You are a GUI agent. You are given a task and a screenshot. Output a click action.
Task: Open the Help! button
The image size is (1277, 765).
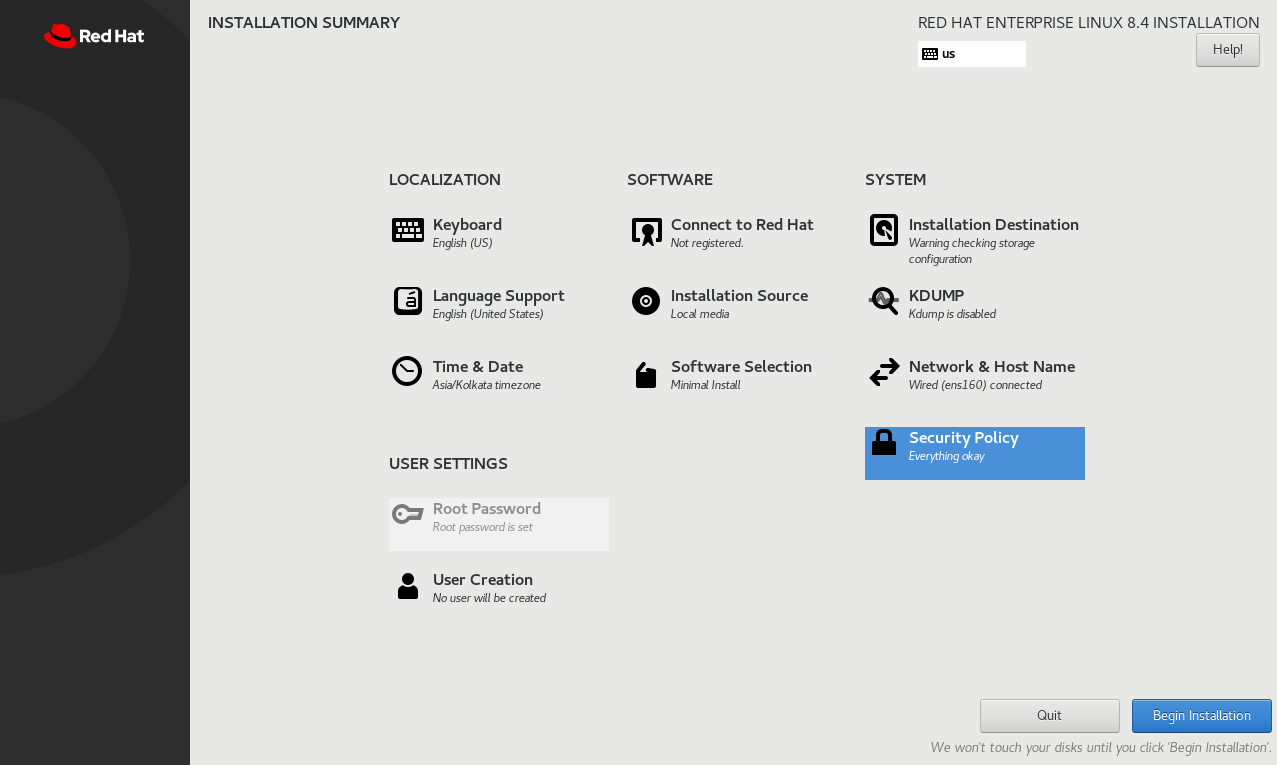coord(1227,49)
